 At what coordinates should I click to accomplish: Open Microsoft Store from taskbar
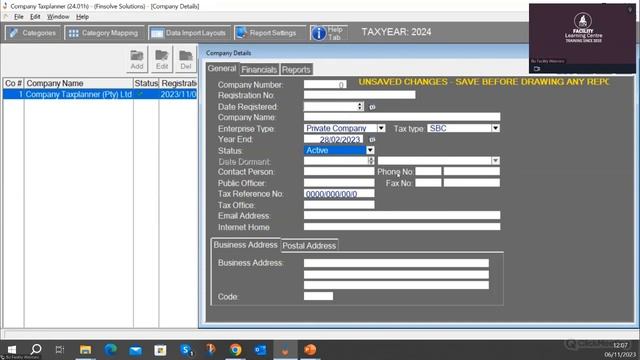160,350
